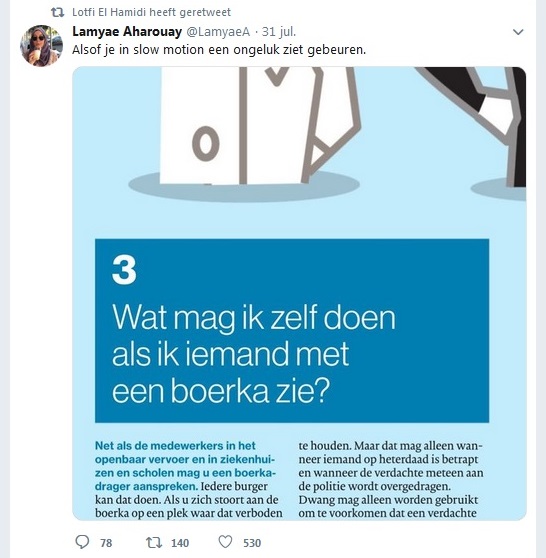Viewport: 546px width, 558px height.
Task: Click the reply count 78
Action: pos(106,543)
